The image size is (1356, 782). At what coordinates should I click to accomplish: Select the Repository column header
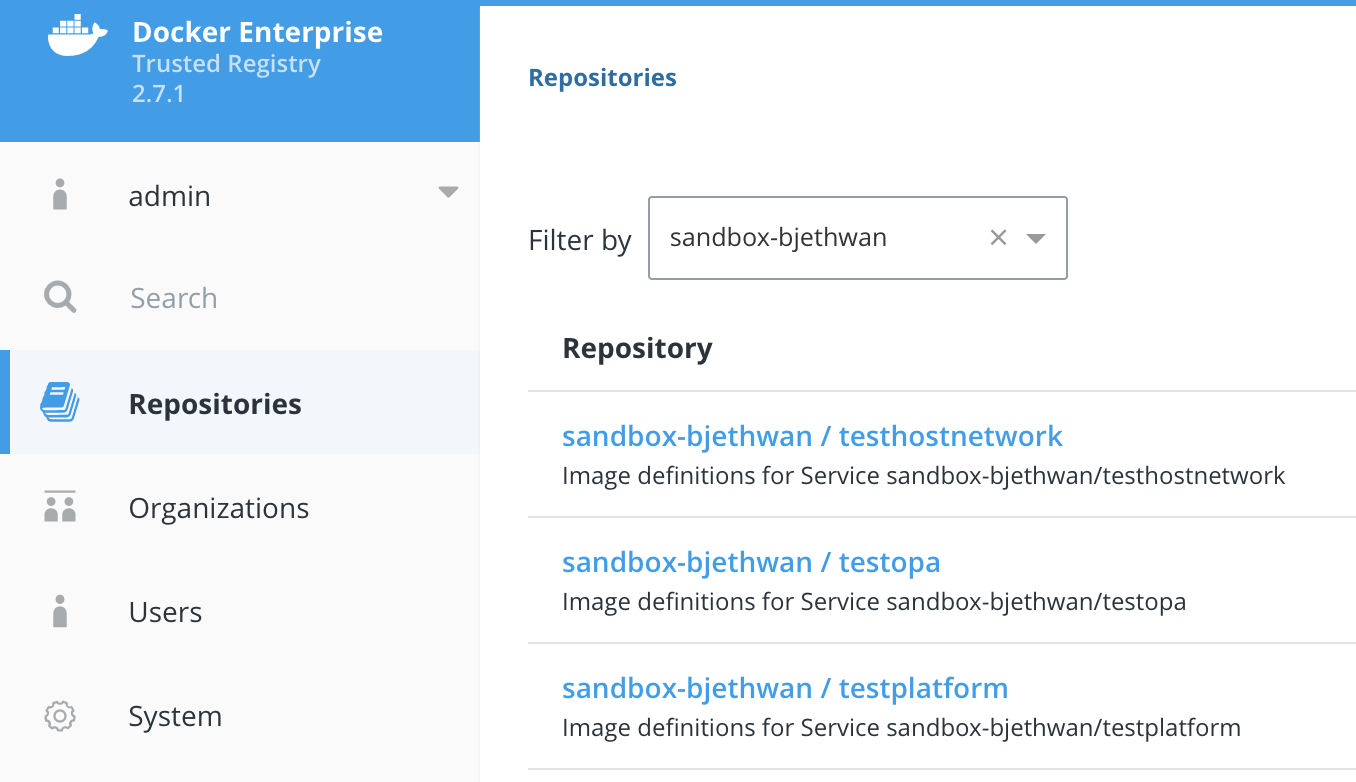(x=637, y=347)
